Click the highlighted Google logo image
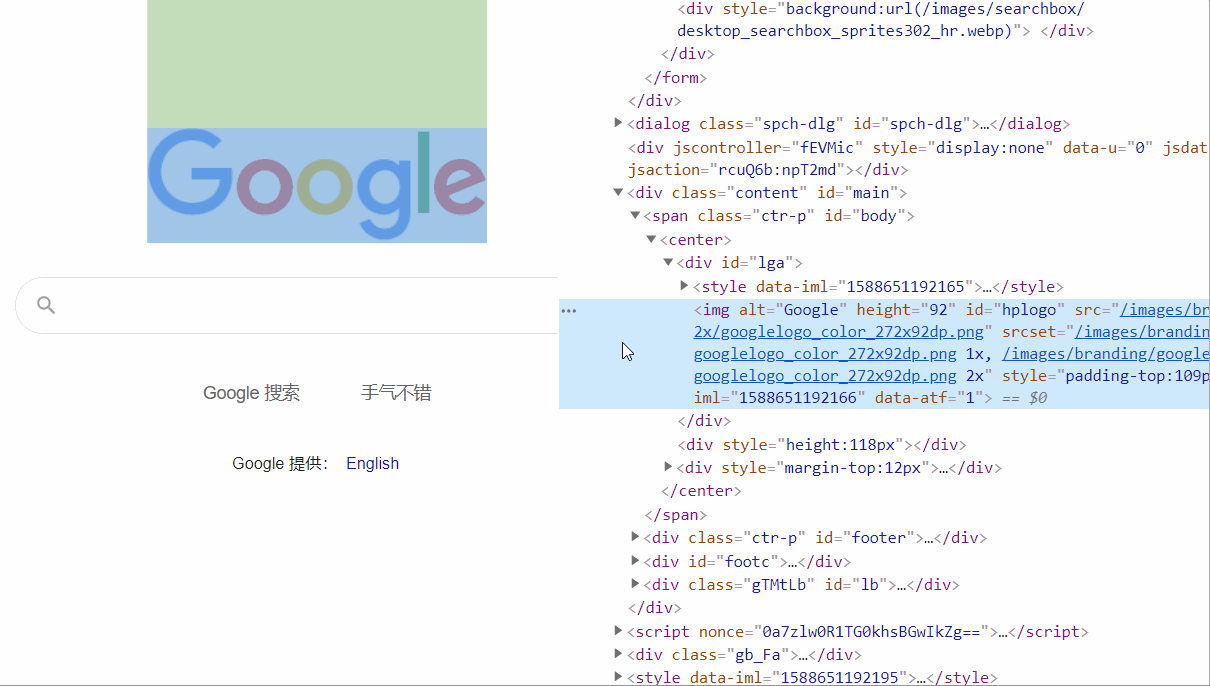The image size is (1210, 686). pyautogui.click(x=317, y=185)
